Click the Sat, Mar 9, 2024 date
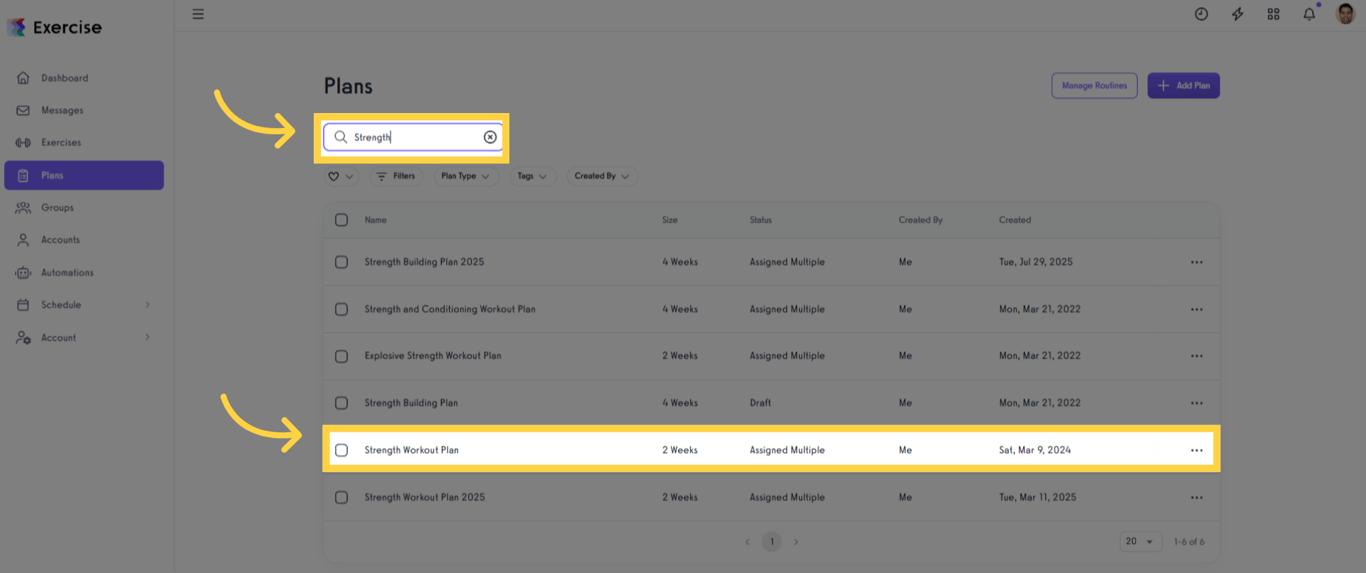Image resolution: width=1366 pixels, height=573 pixels. [x=1035, y=450]
